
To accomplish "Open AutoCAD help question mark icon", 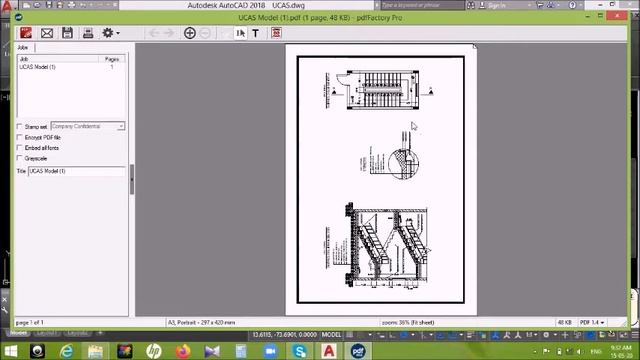I will [572, 5].
